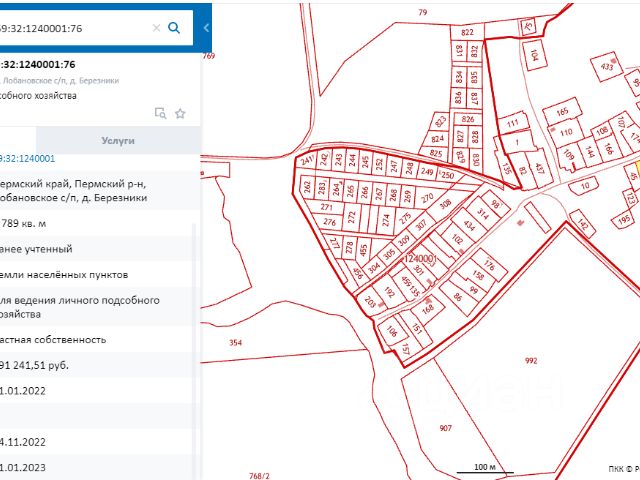Click the locate-on-map icon beside the star
This screenshot has width=640, height=480.
[160, 113]
